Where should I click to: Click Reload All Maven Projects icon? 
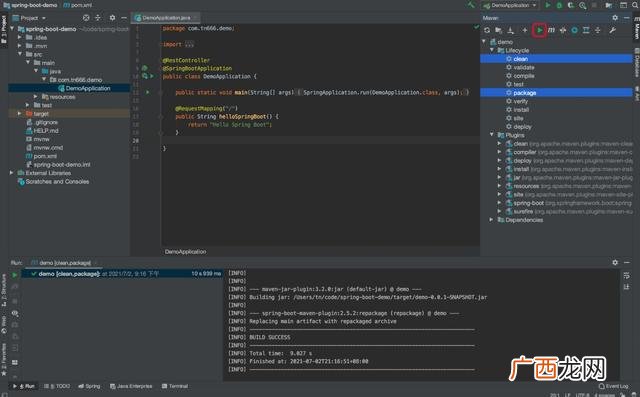tap(487, 30)
